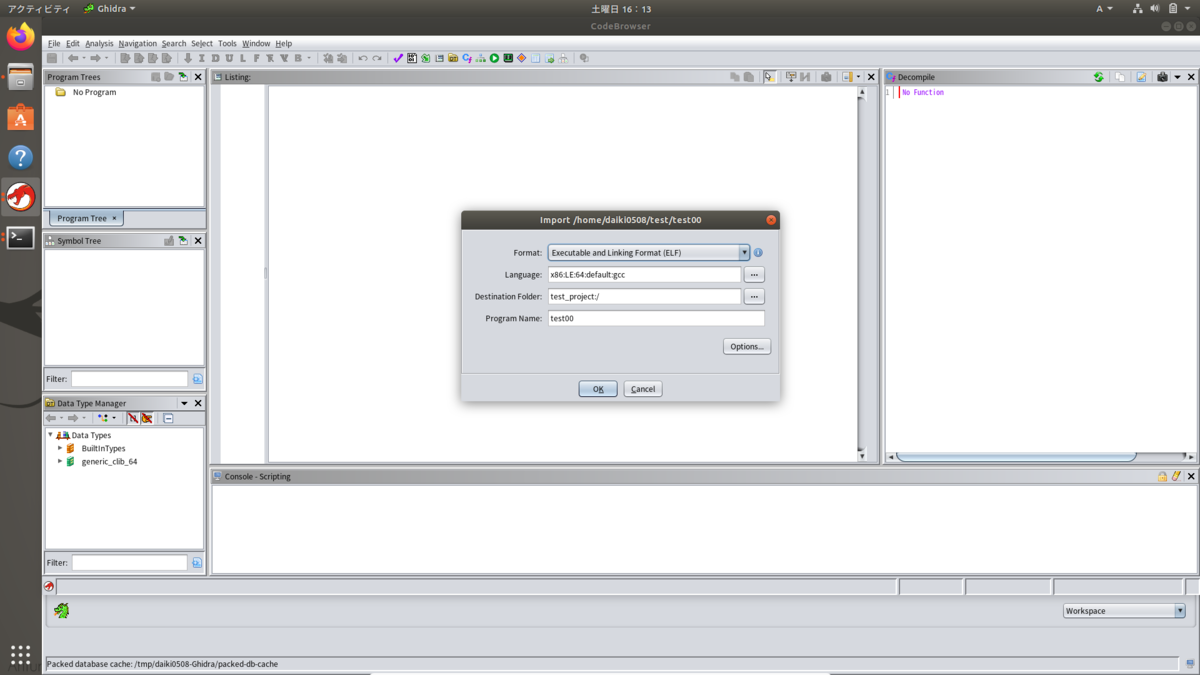Expand the generic_clib_64 tree node
Image resolution: width=1200 pixels, height=675 pixels.
point(60,462)
